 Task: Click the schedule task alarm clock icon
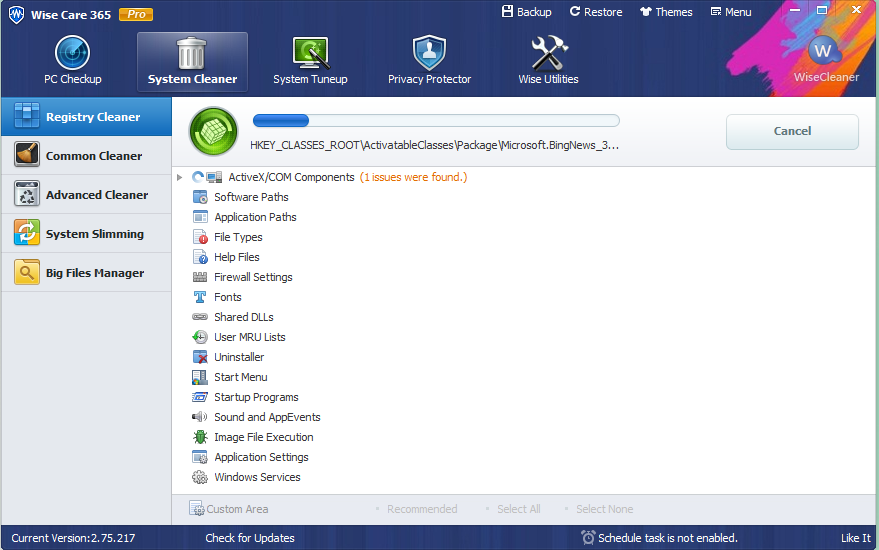click(588, 538)
